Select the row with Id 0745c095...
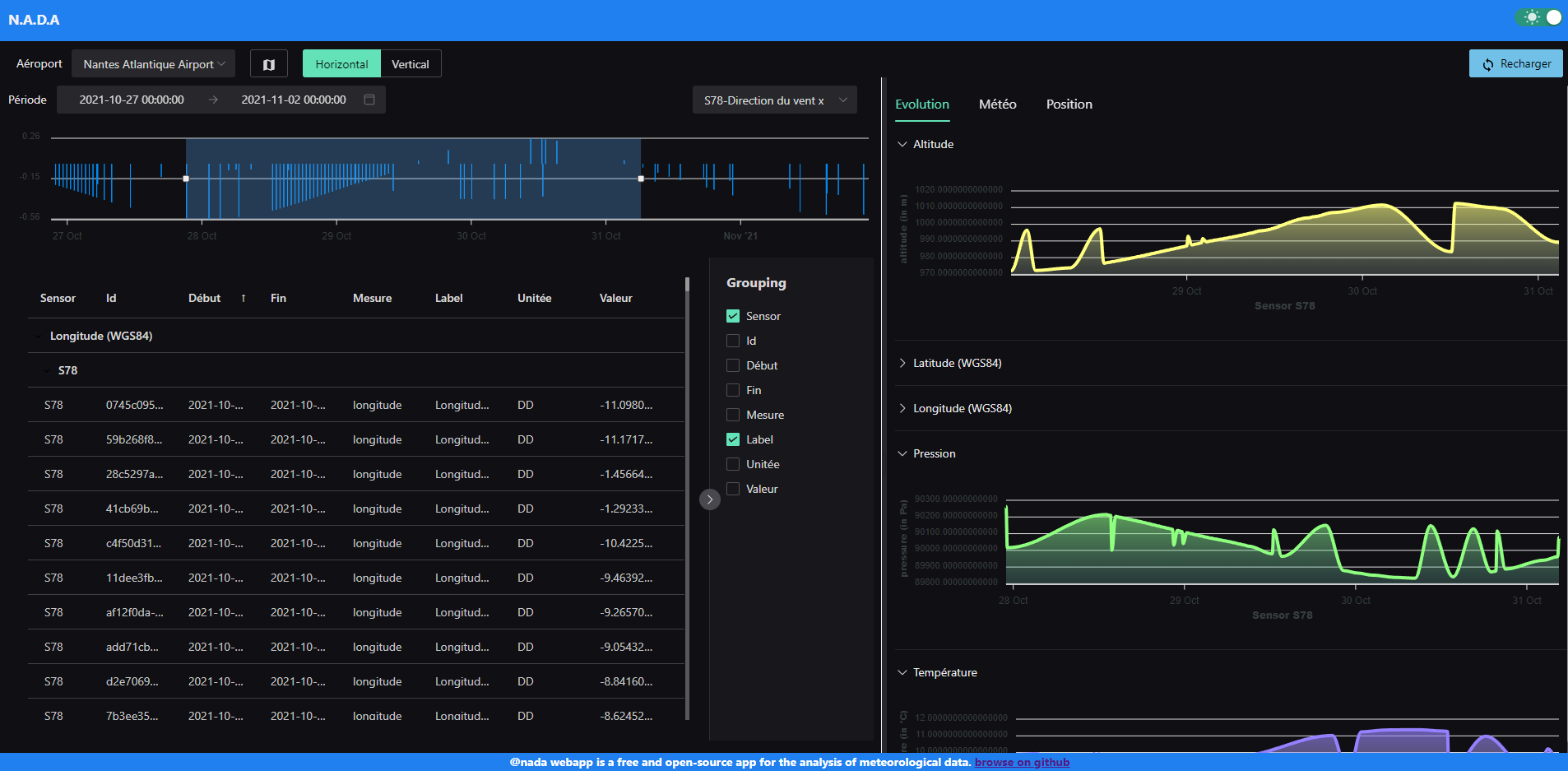 coord(356,405)
